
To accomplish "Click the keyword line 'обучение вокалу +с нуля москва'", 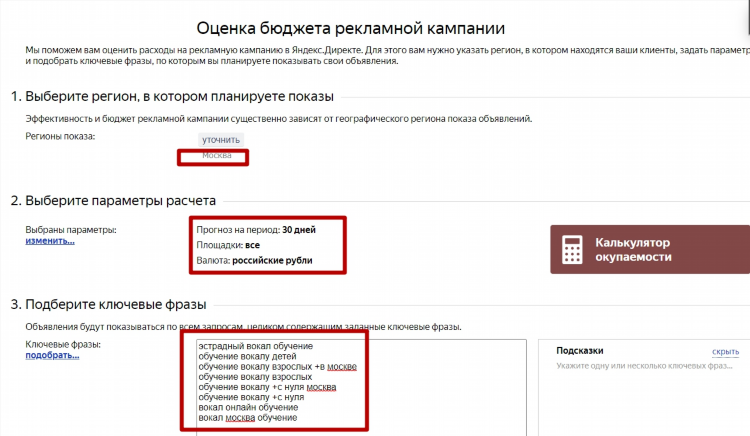I will tap(267, 387).
